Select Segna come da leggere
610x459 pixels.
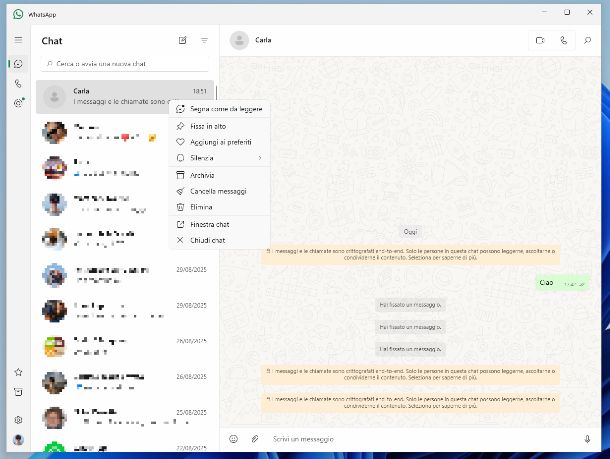tap(219, 109)
